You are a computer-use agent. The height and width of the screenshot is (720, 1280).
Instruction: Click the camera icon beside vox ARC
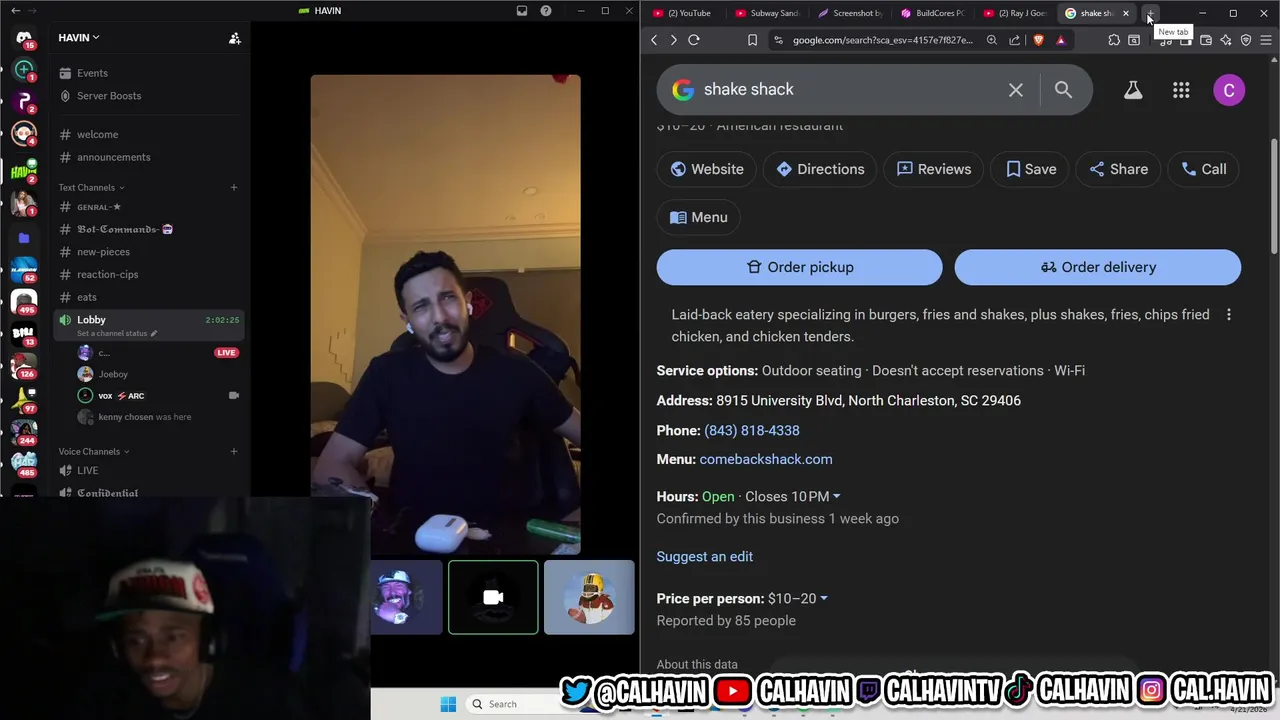[x=234, y=395]
